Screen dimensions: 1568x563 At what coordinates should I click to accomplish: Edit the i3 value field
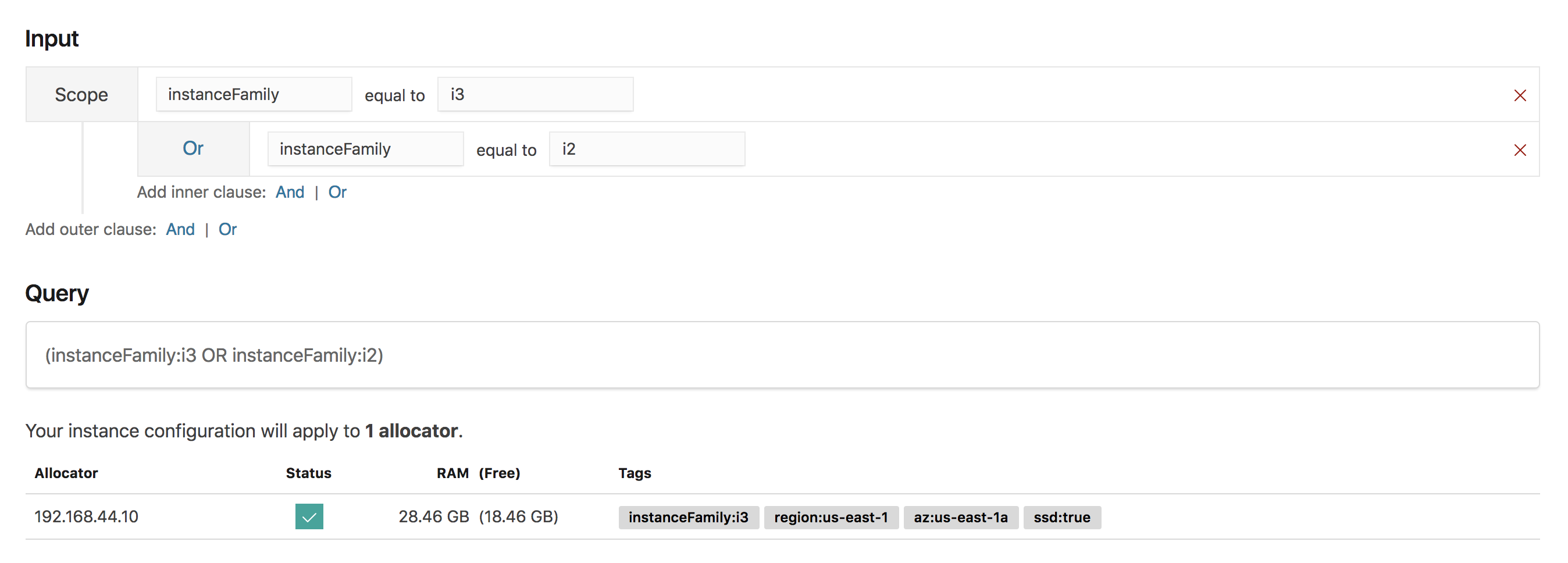click(535, 94)
